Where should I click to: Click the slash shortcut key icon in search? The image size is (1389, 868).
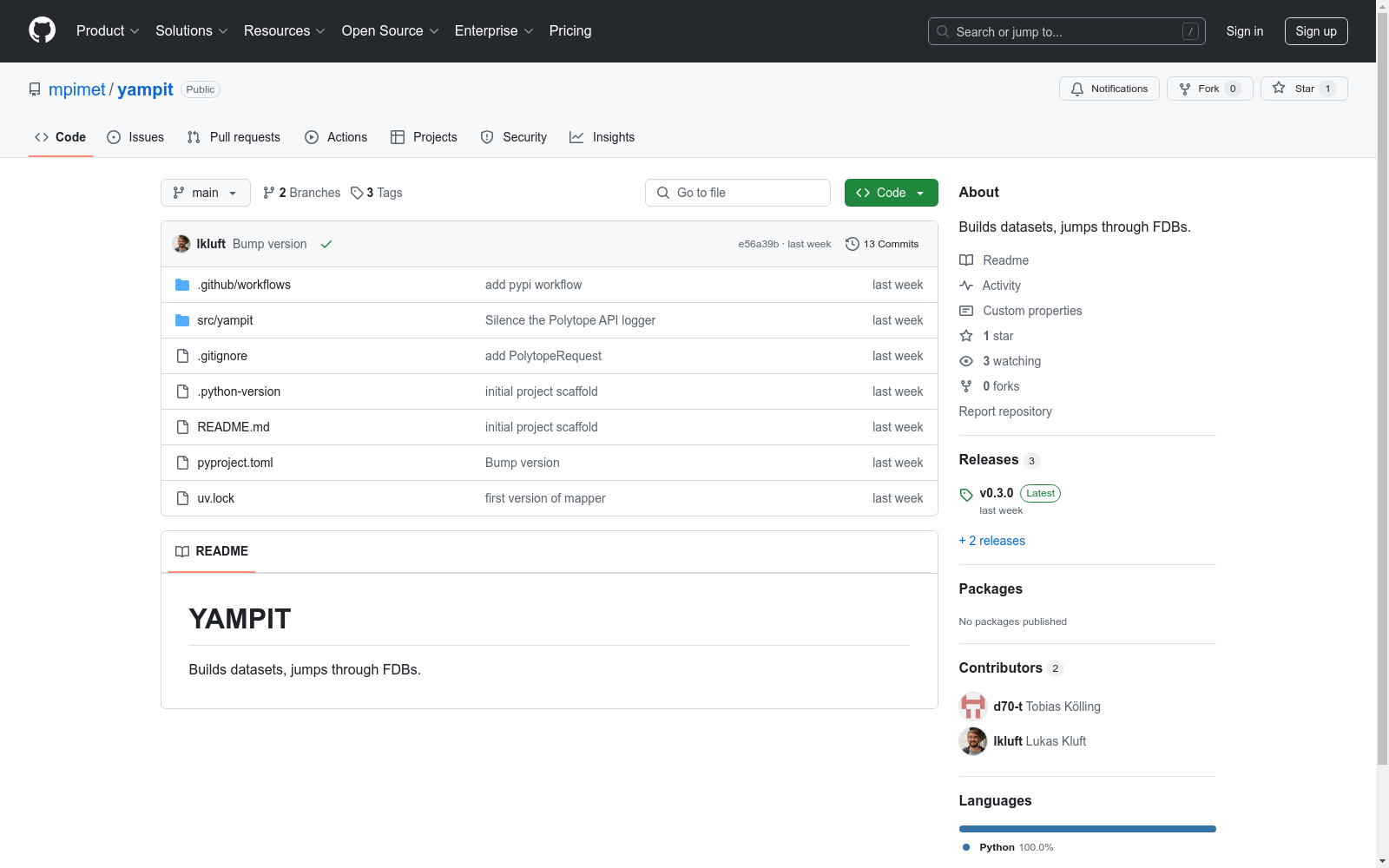click(x=1190, y=31)
